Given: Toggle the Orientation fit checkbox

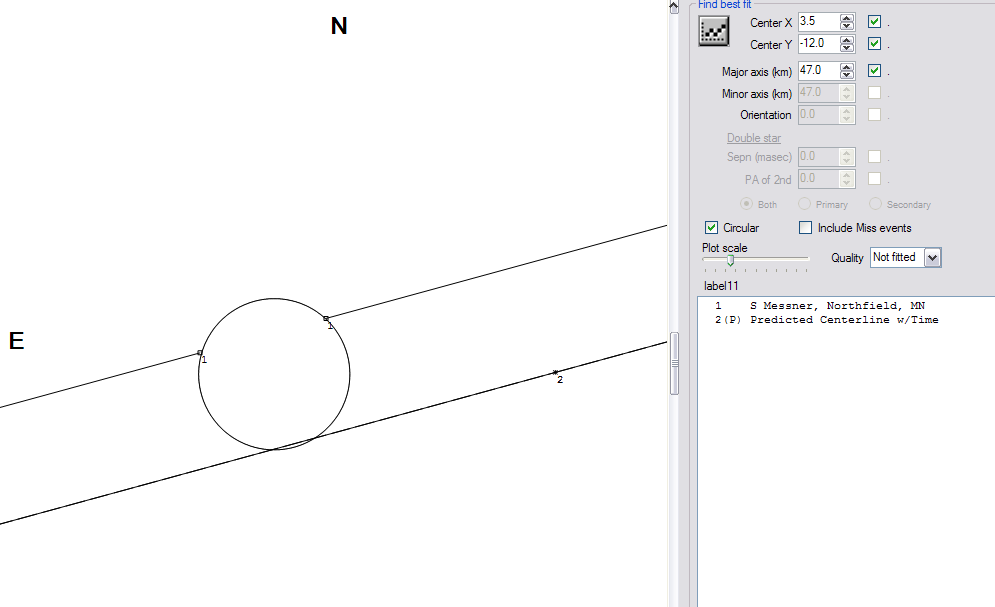Looking at the screenshot, I should point(874,115).
